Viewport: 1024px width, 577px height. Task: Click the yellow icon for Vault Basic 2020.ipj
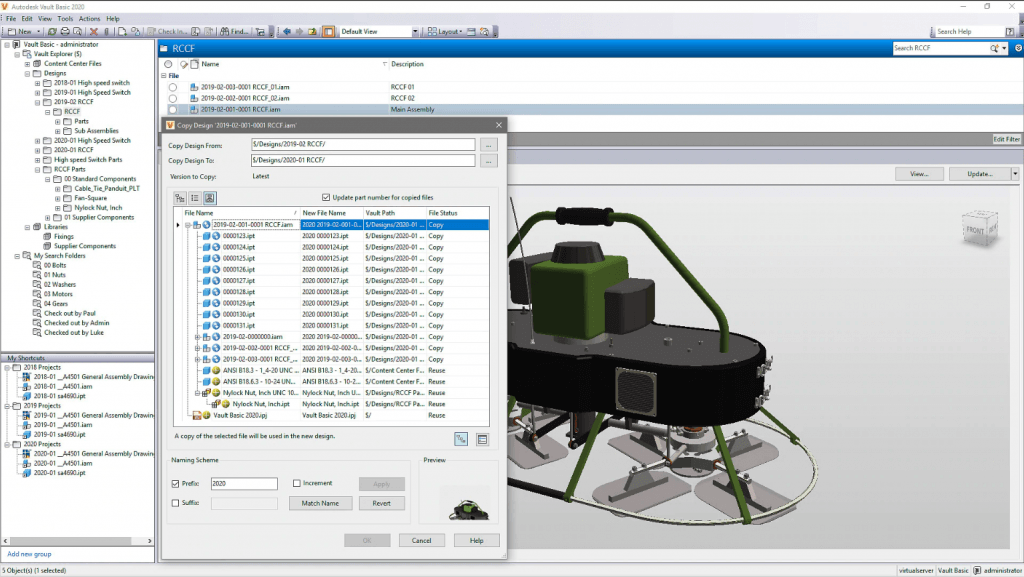tap(206, 415)
